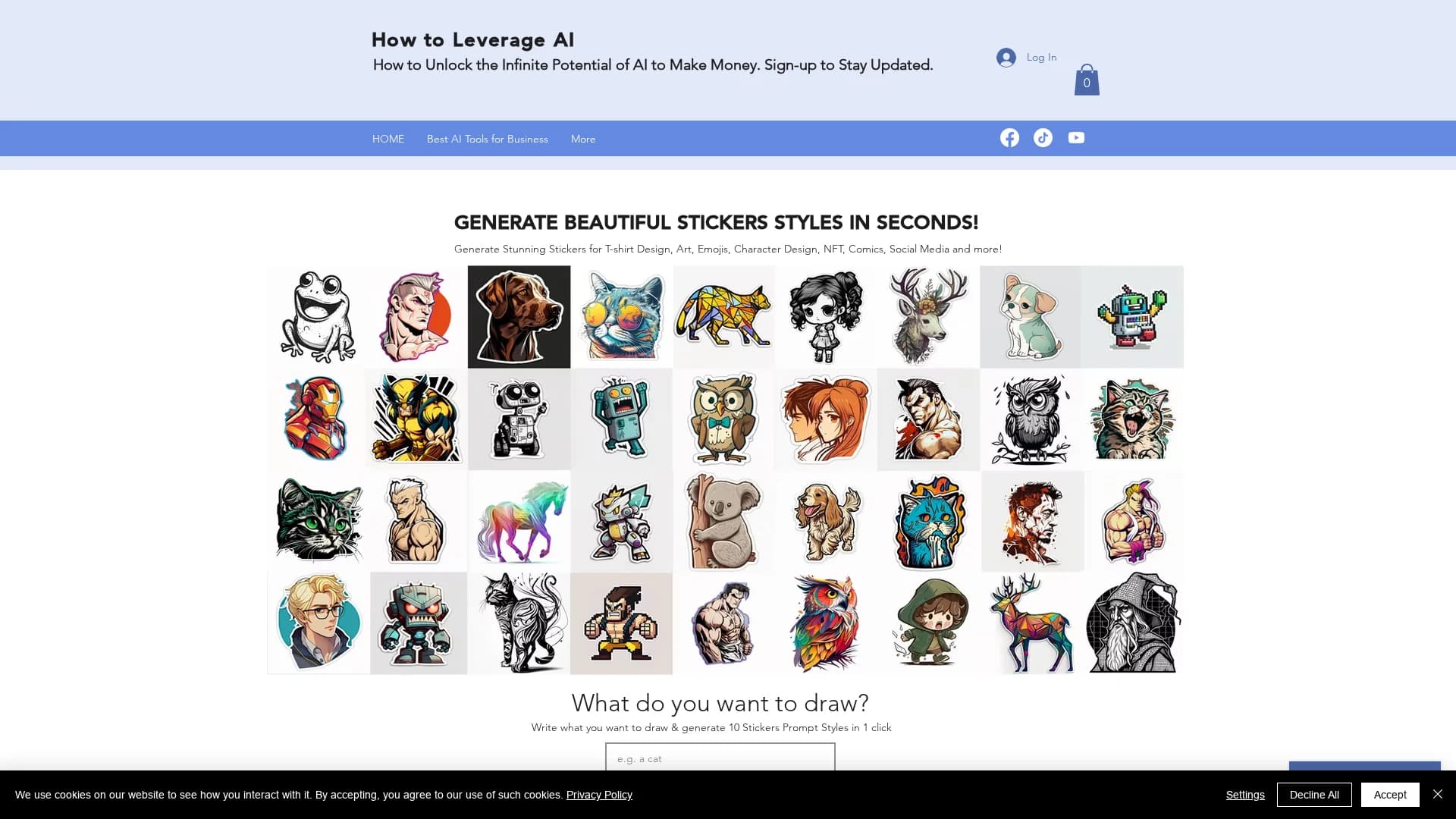Viewport: 1456px width, 819px height.
Task: Close the cookie banner with the X
Action: 1438,794
